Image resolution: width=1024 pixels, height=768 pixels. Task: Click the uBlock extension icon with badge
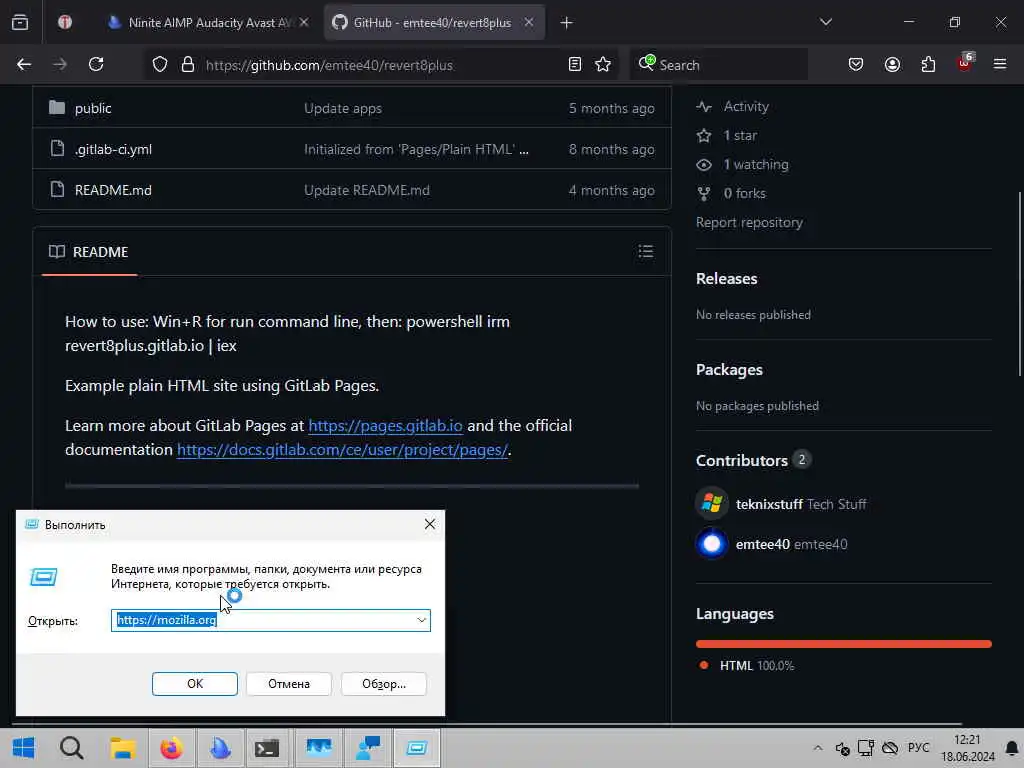(x=965, y=63)
